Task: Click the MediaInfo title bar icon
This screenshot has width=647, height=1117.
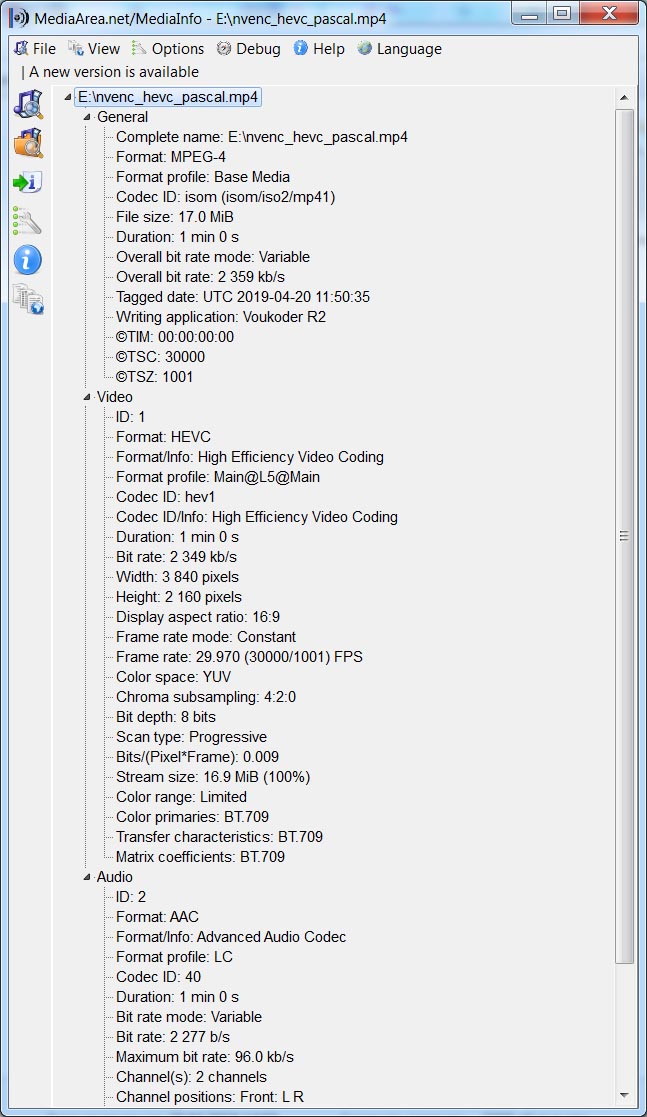Action: coord(19,18)
